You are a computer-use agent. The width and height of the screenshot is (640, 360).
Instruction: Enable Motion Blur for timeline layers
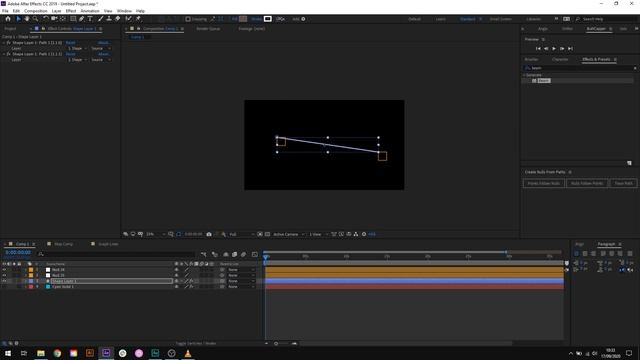[244, 254]
